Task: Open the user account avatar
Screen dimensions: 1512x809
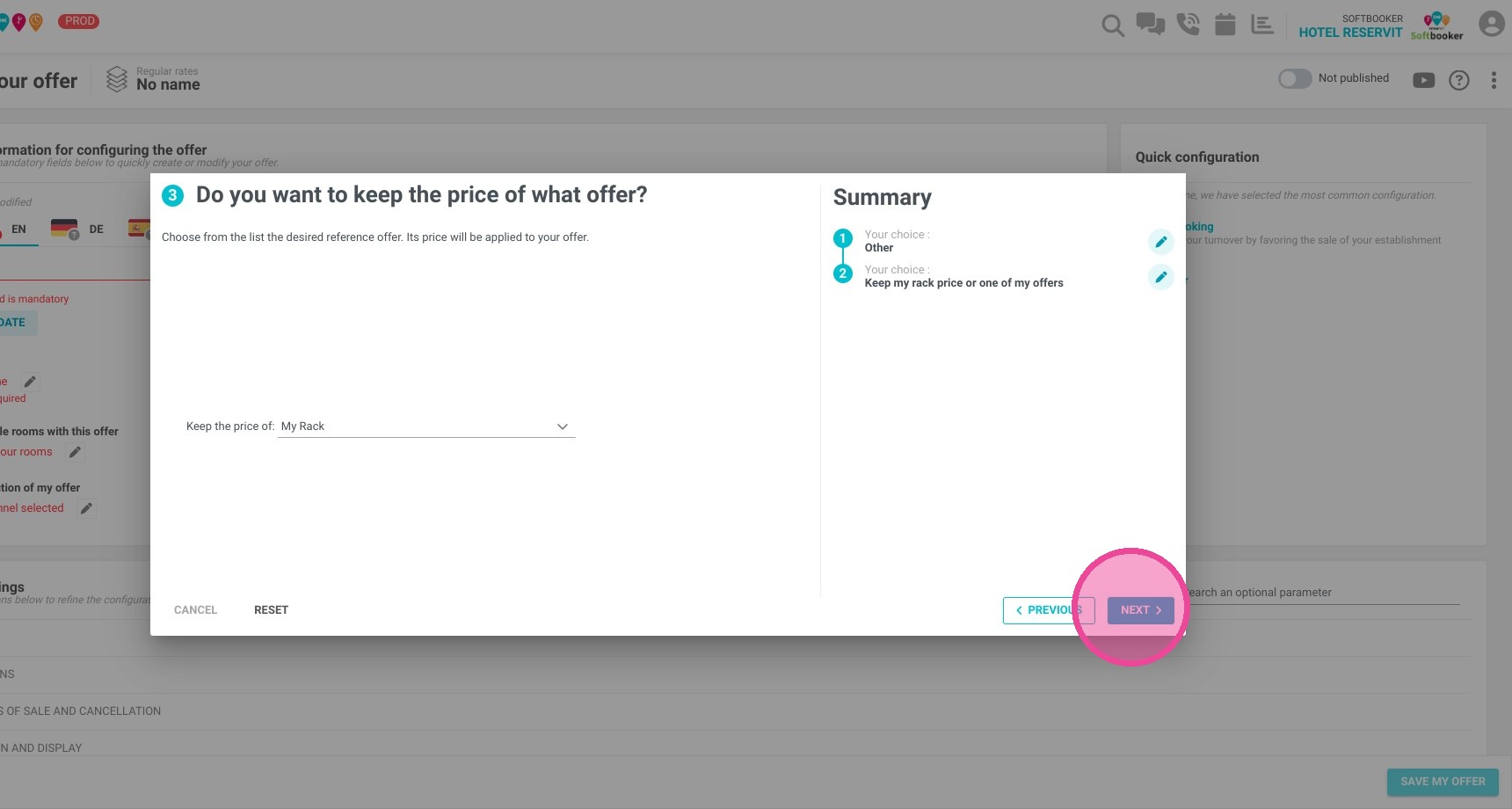Action: coord(1491,24)
